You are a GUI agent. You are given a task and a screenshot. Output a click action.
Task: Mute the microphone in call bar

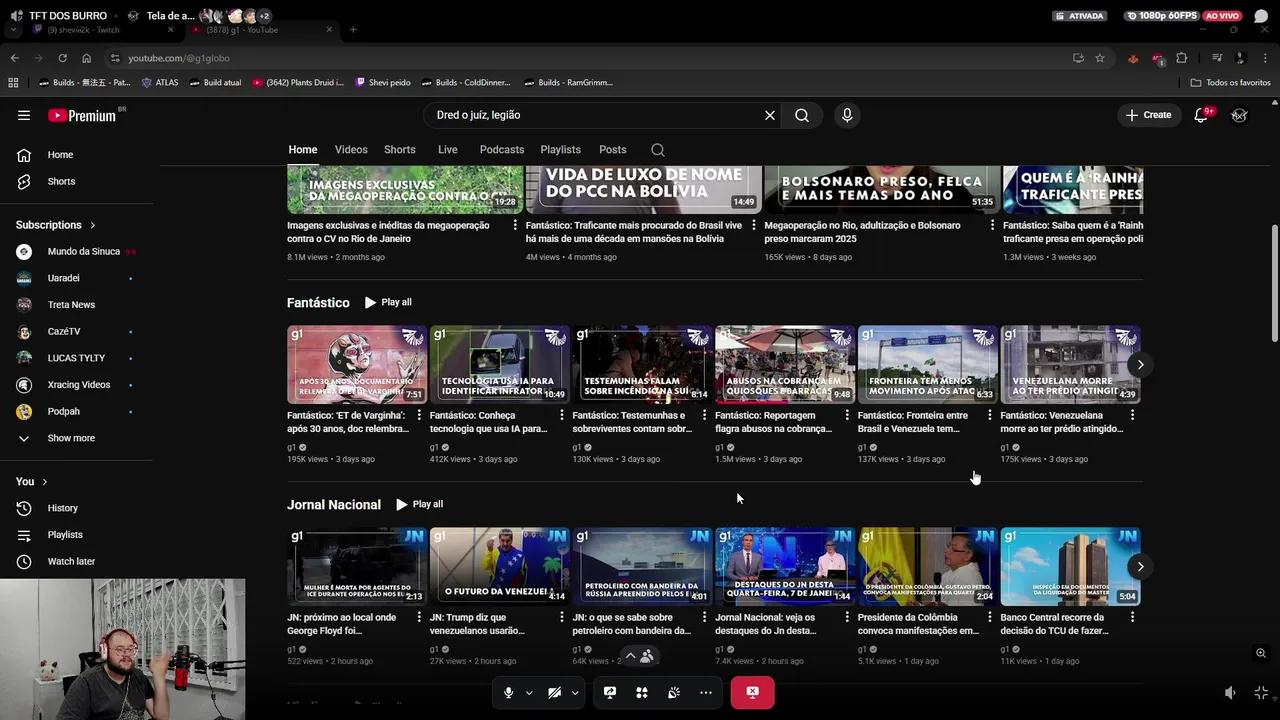(x=509, y=692)
